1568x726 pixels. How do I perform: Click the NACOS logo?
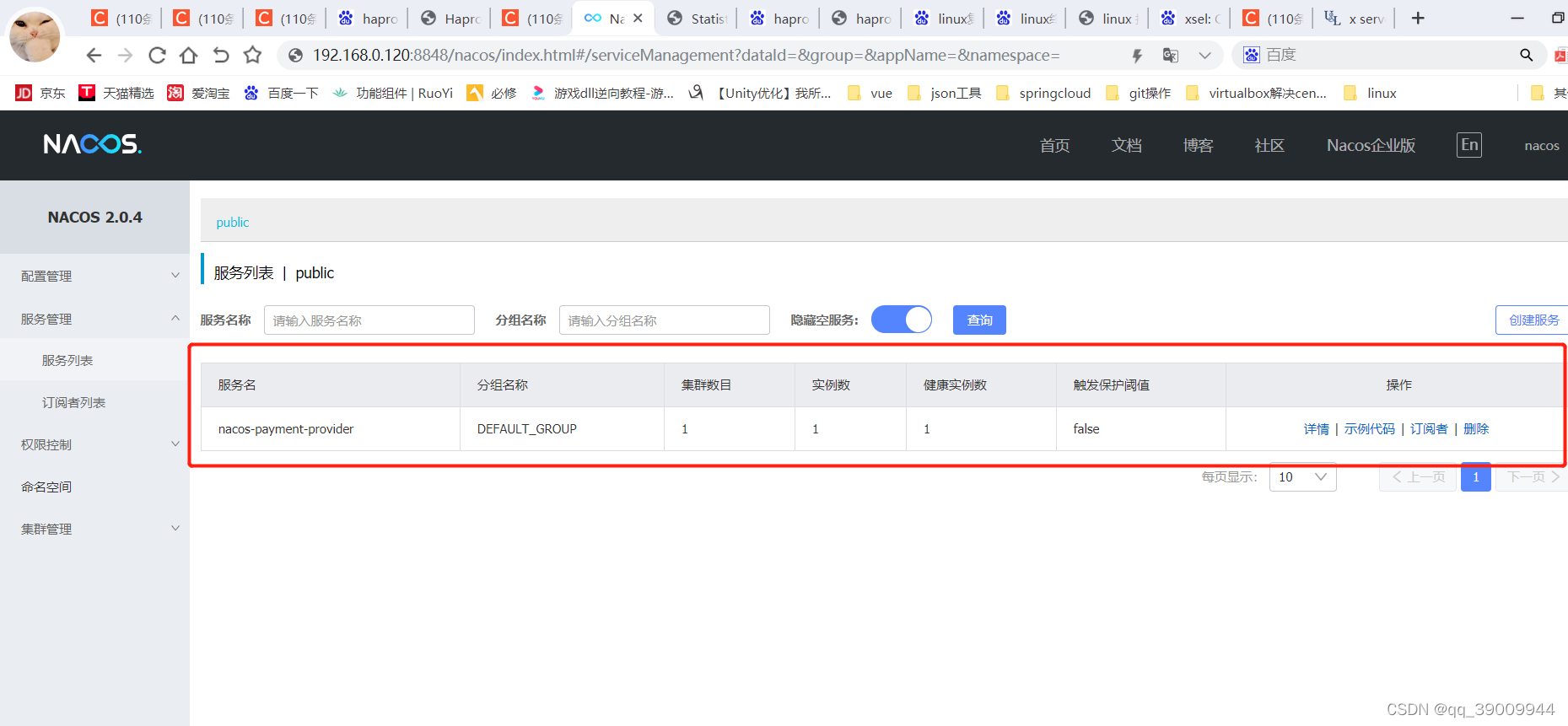[92, 144]
